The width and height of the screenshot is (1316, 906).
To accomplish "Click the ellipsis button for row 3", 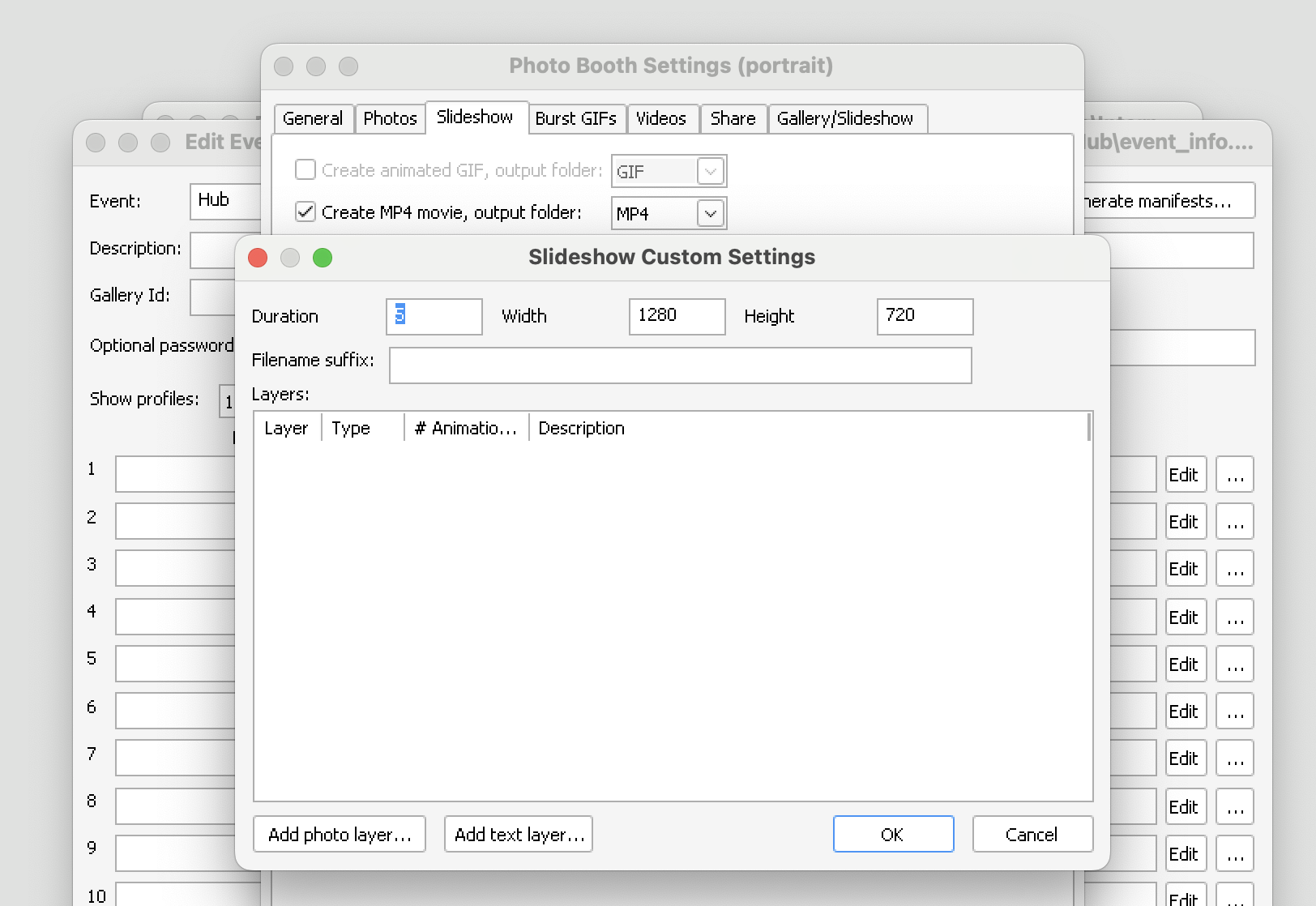I will (1234, 569).
